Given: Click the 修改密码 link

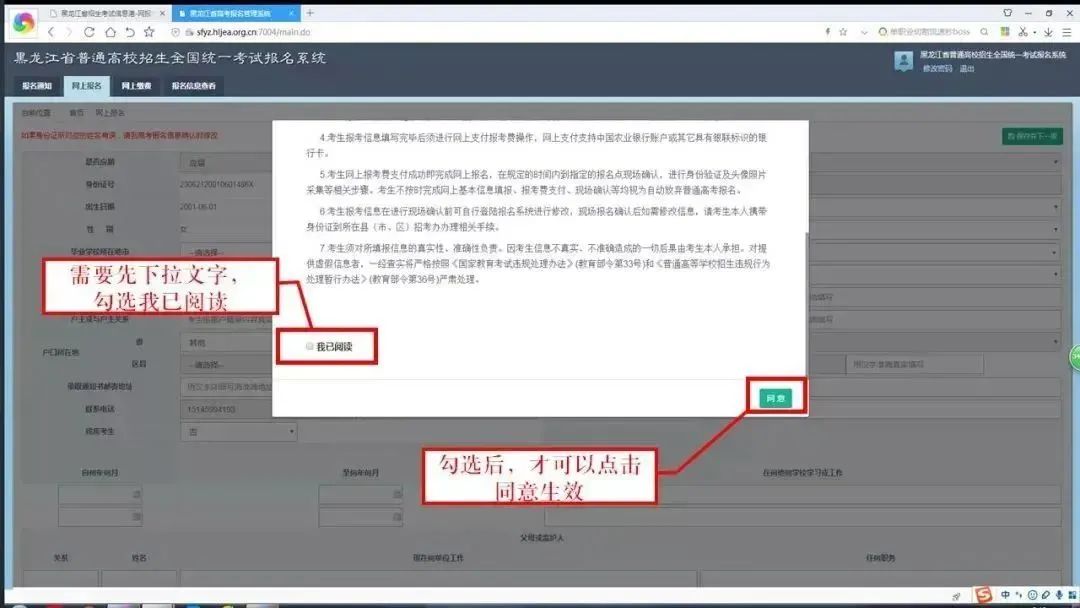Looking at the screenshot, I should pyautogui.click(x=937, y=69).
